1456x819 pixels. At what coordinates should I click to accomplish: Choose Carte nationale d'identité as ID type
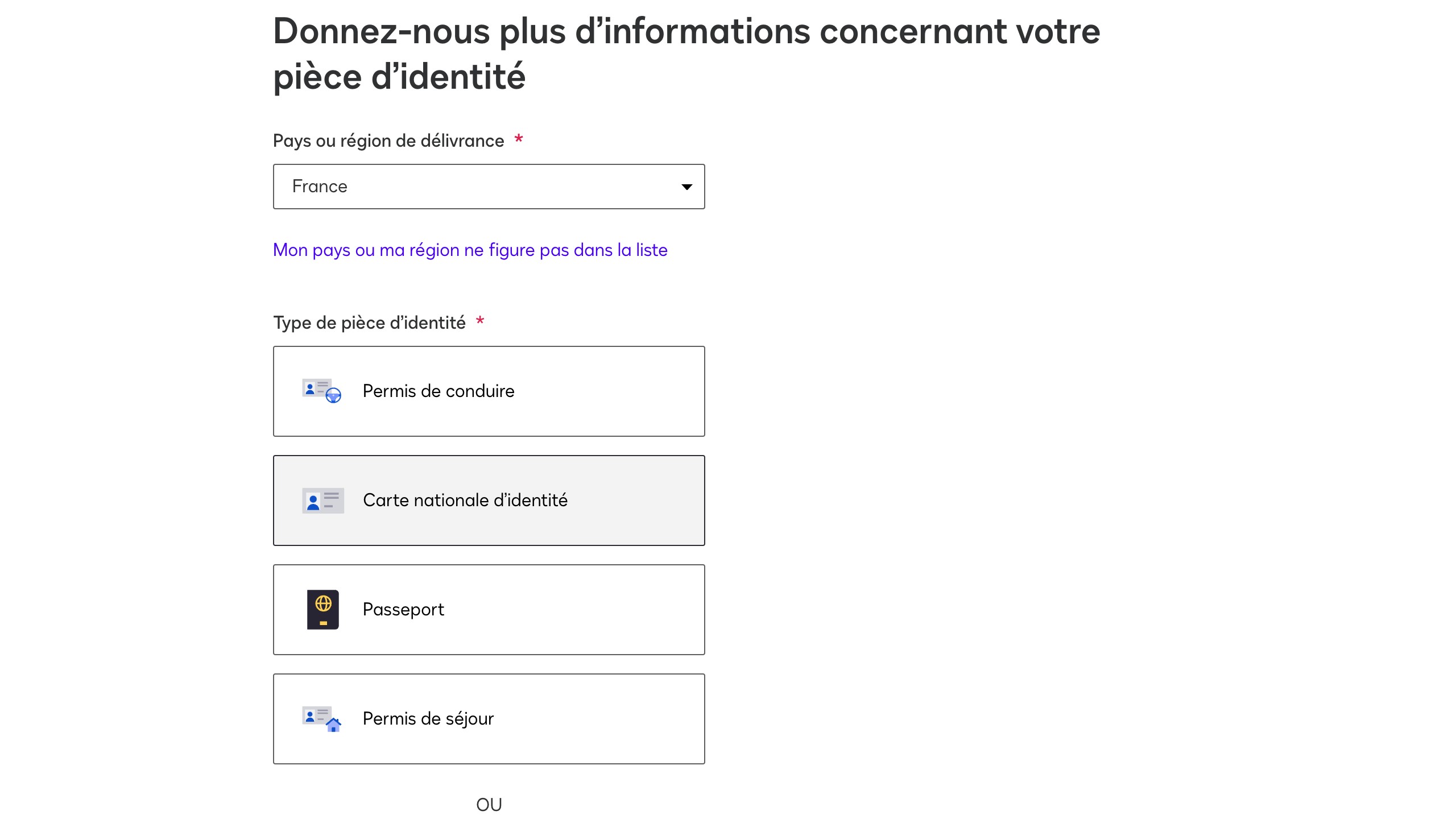465,500
